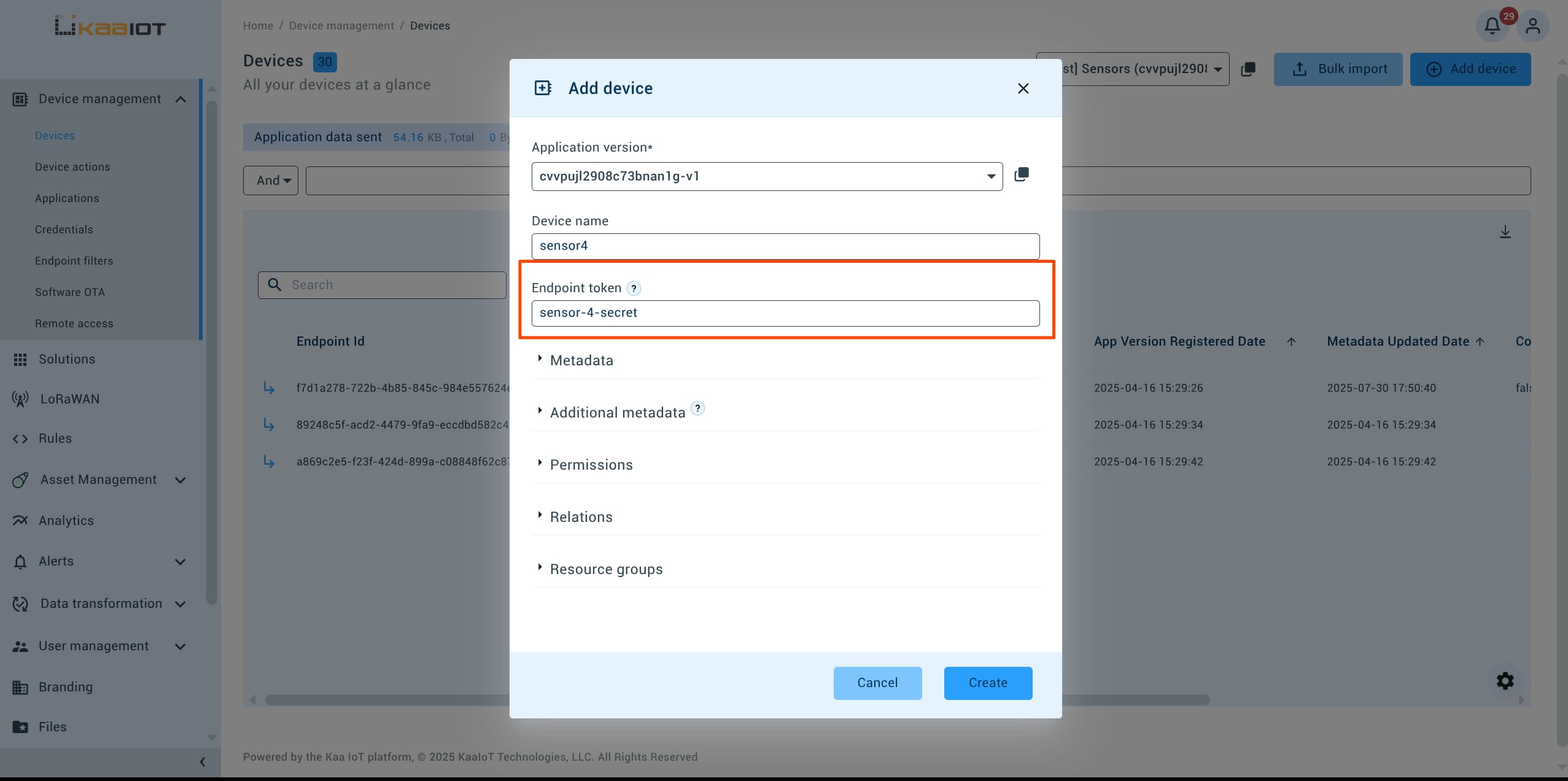Copy application version in Add device dialog
This screenshot has width=1568, height=781.
pyautogui.click(x=1022, y=175)
